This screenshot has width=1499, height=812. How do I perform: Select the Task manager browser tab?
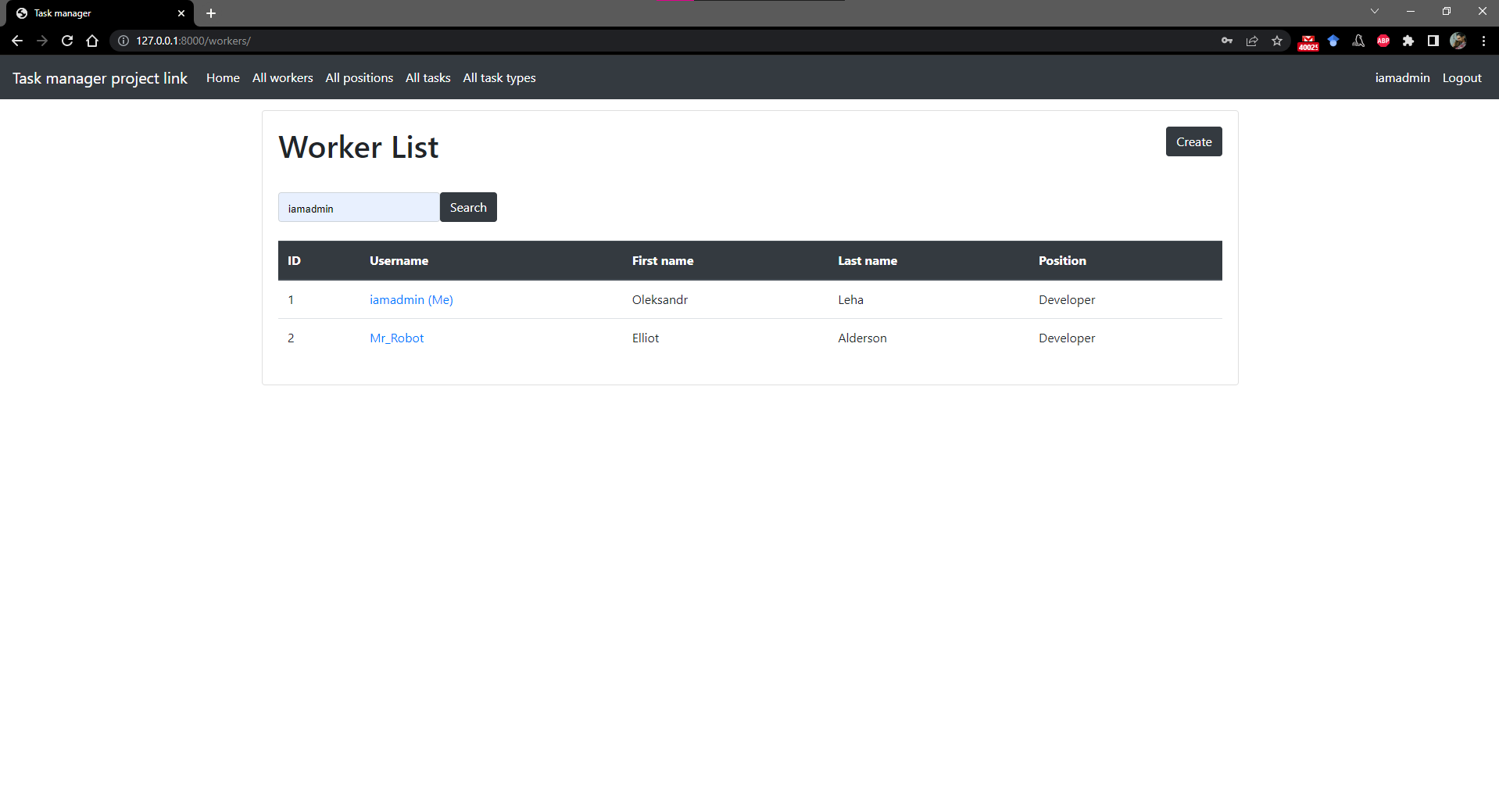point(100,13)
